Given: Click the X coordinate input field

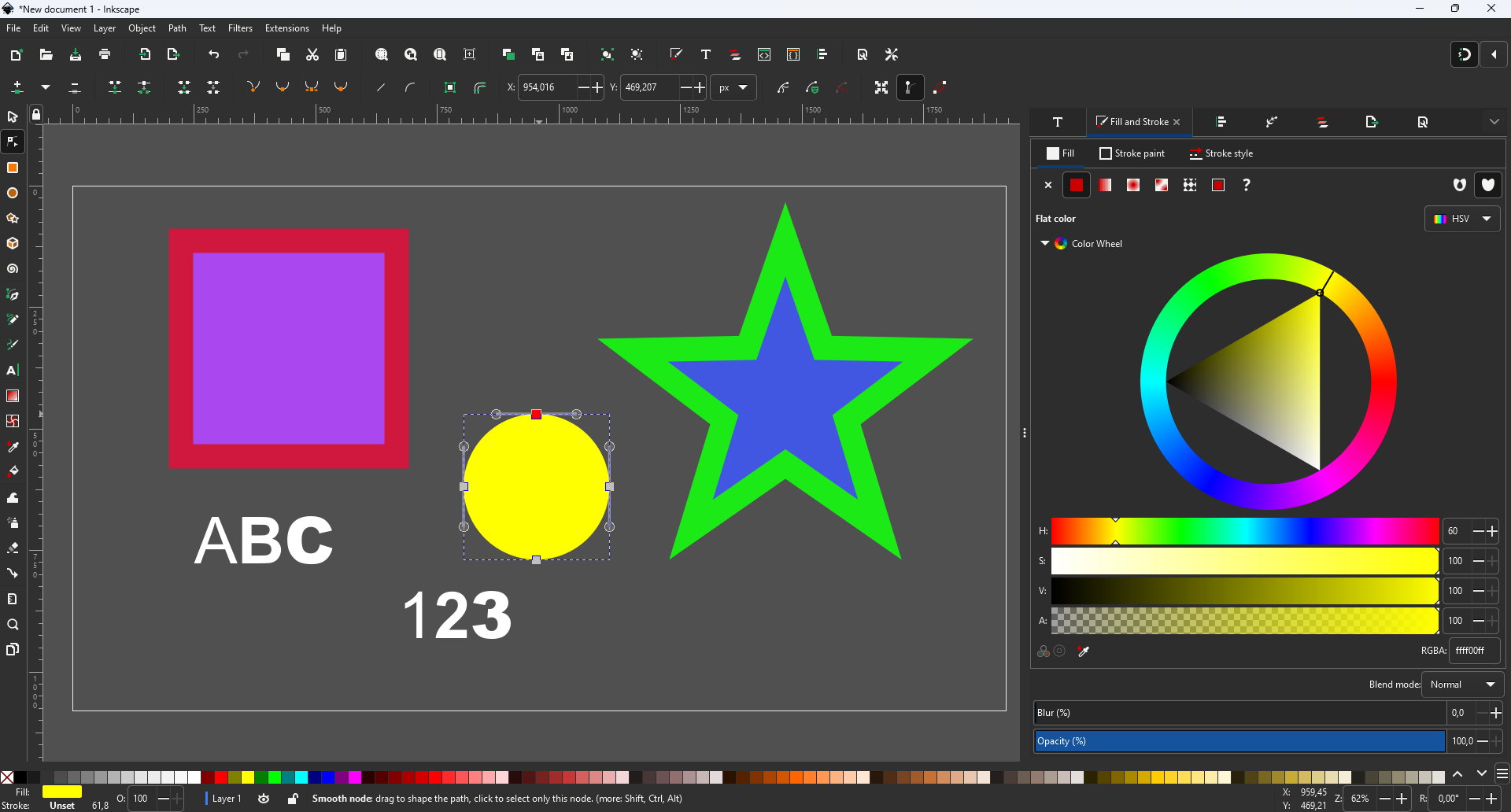Looking at the screenshot, I should (548, 87).
